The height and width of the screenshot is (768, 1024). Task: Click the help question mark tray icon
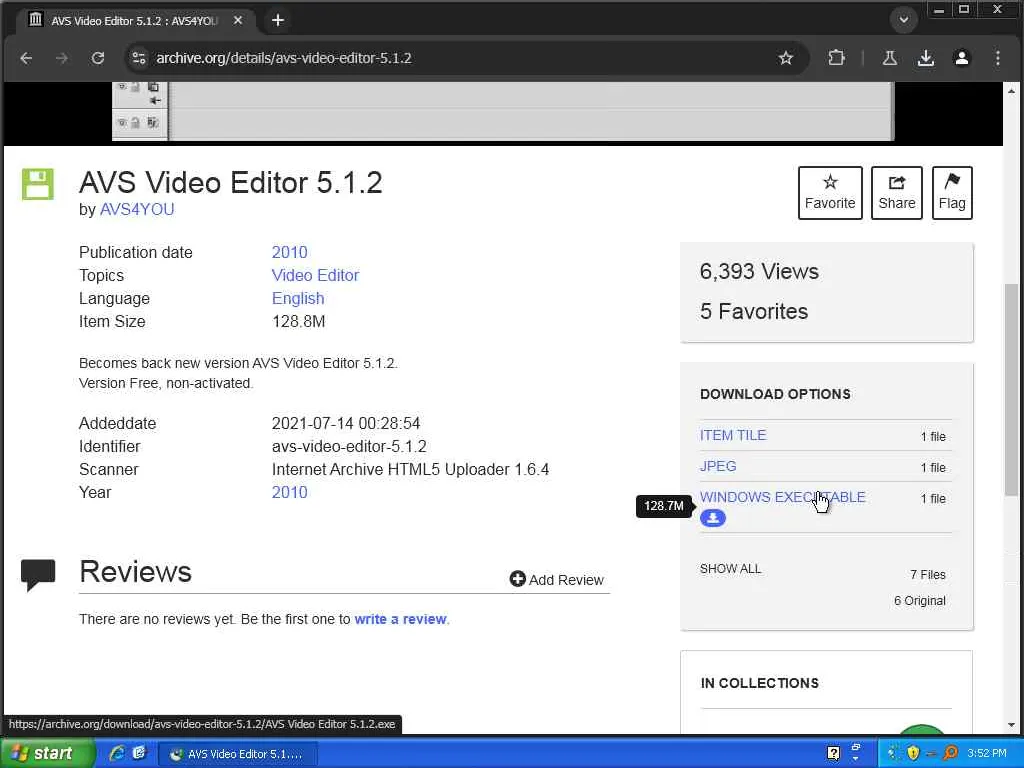tap(833, 753)
